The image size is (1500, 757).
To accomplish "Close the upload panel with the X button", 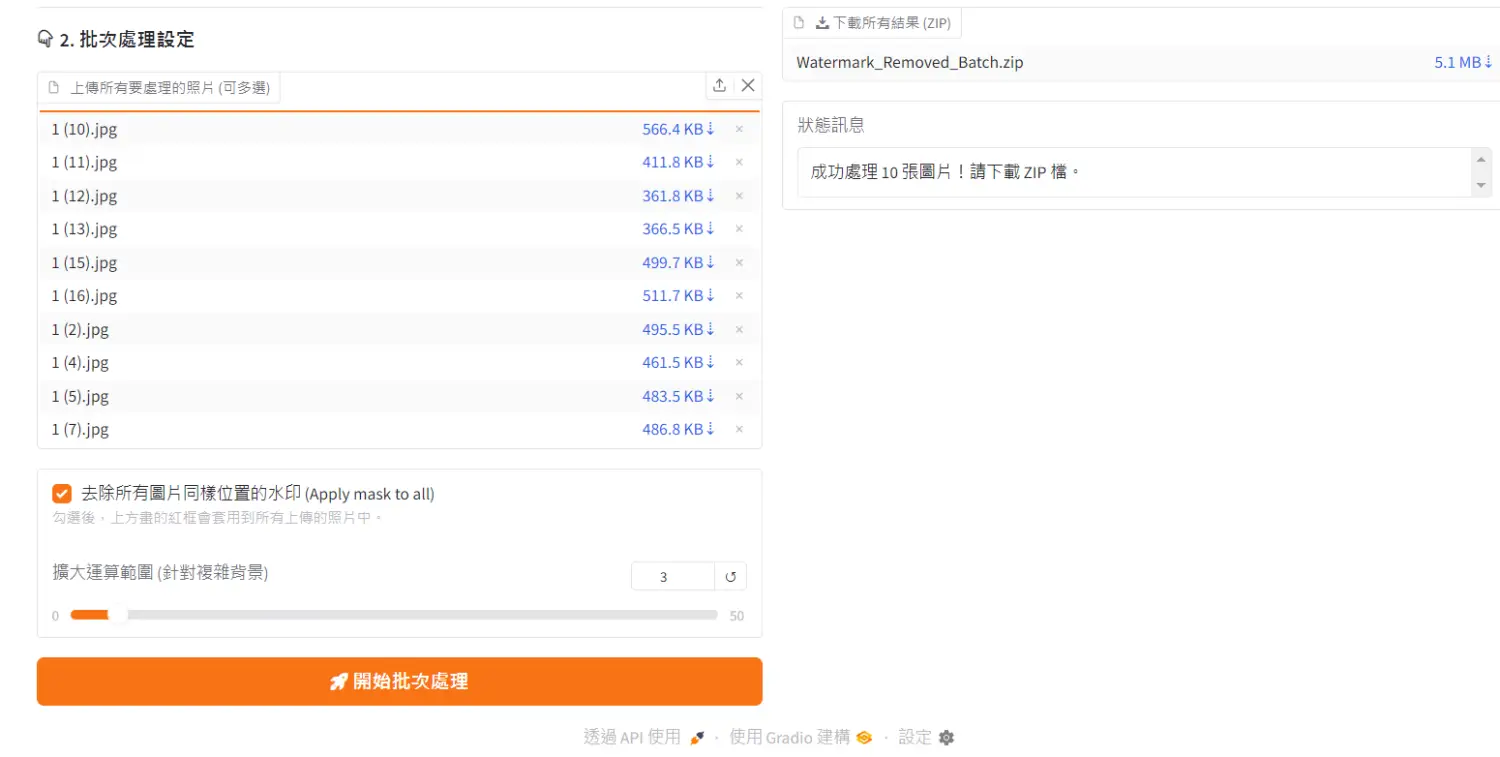I will tap(748, 86).
